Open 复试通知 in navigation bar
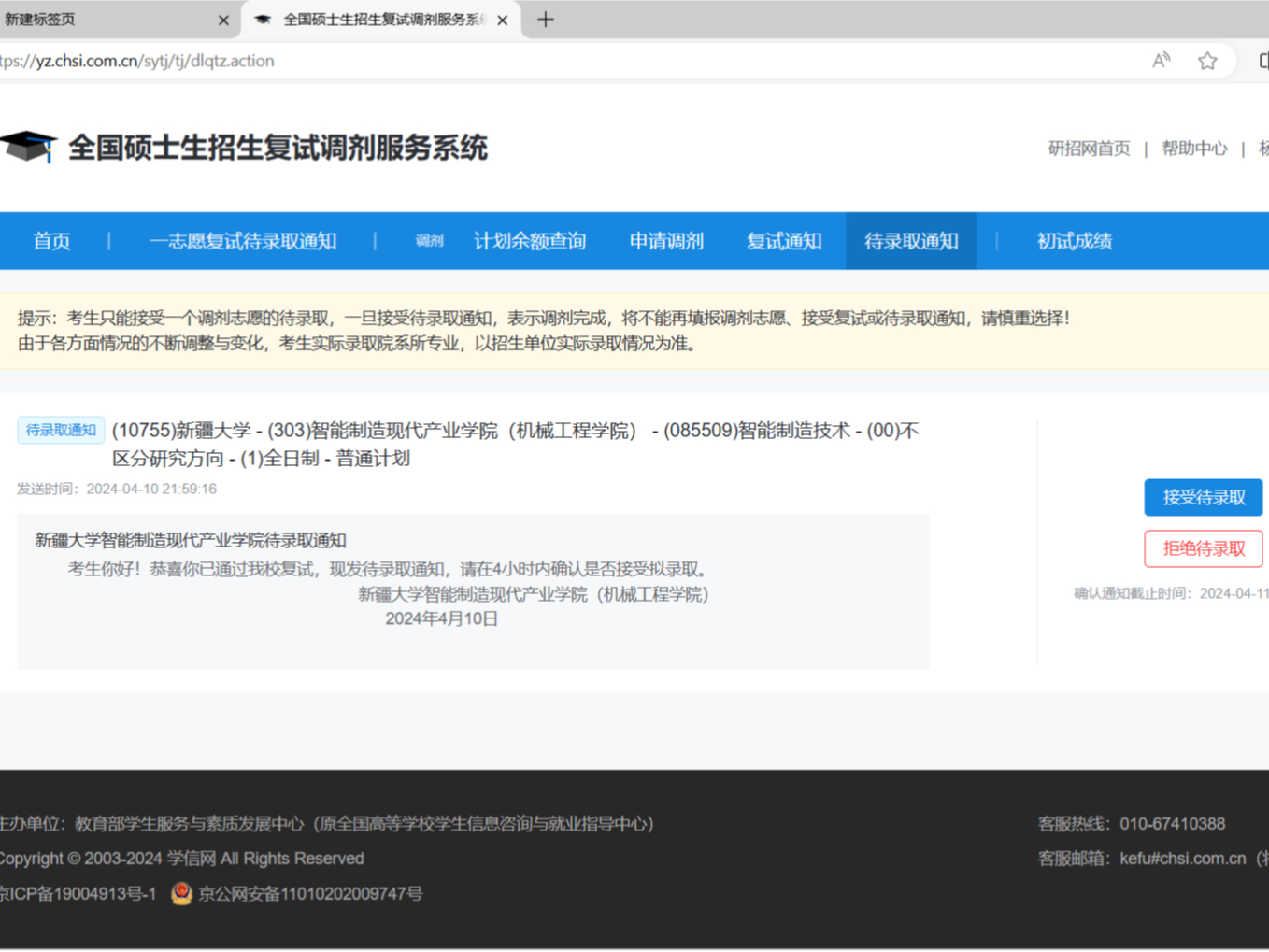1269x952 pixels. 784,241
